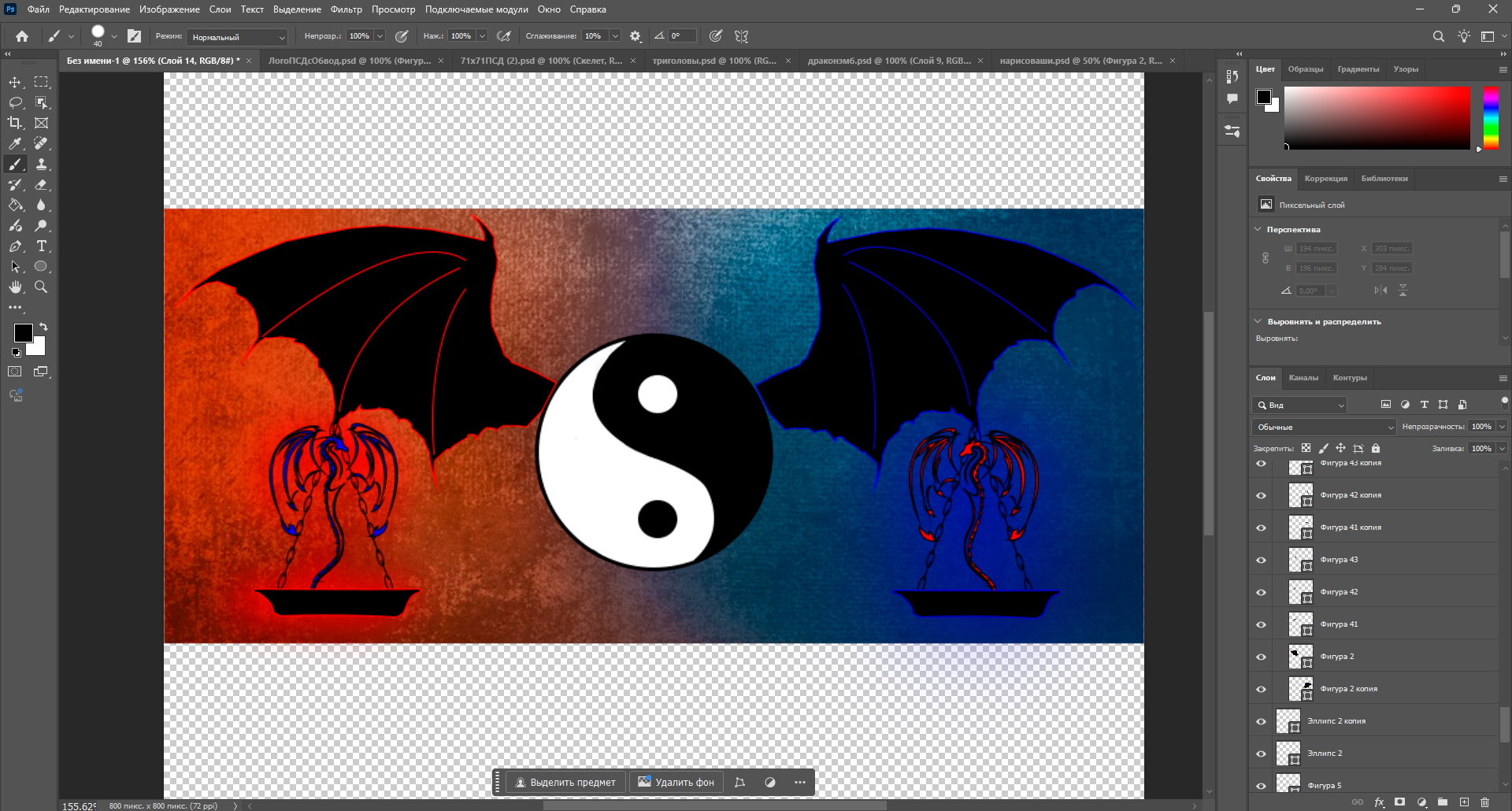Open brush smoothing options gear
The width and height of the screenshot is (1512, 811).
(636, 36)
